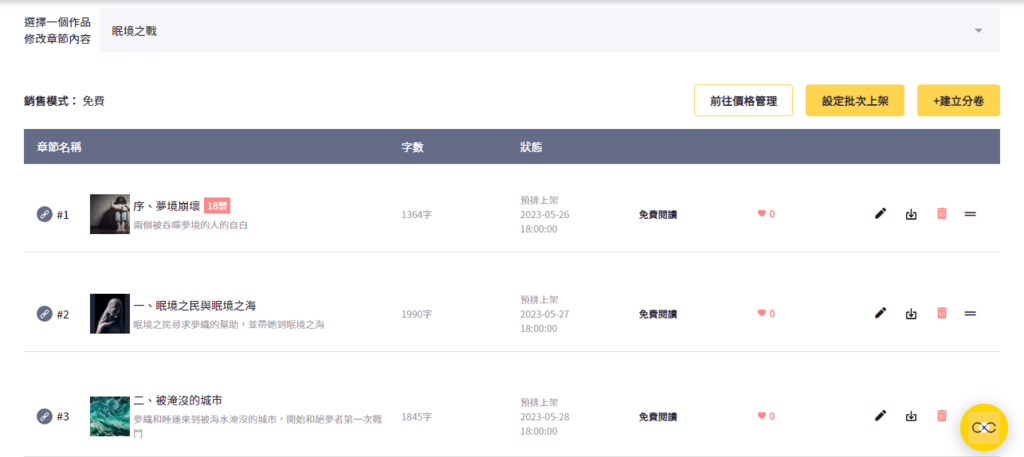Image resolution: width=1024 pixels, height=457 pixels.
Task: Edit chapter 二、被淹沒的城市 with pencil icon
Action: (x=880, y=415)
